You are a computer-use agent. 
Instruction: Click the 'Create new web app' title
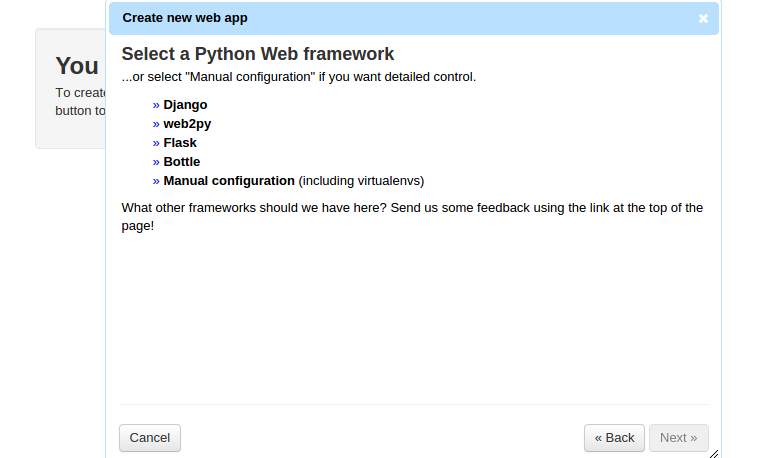tap(185, 18)
